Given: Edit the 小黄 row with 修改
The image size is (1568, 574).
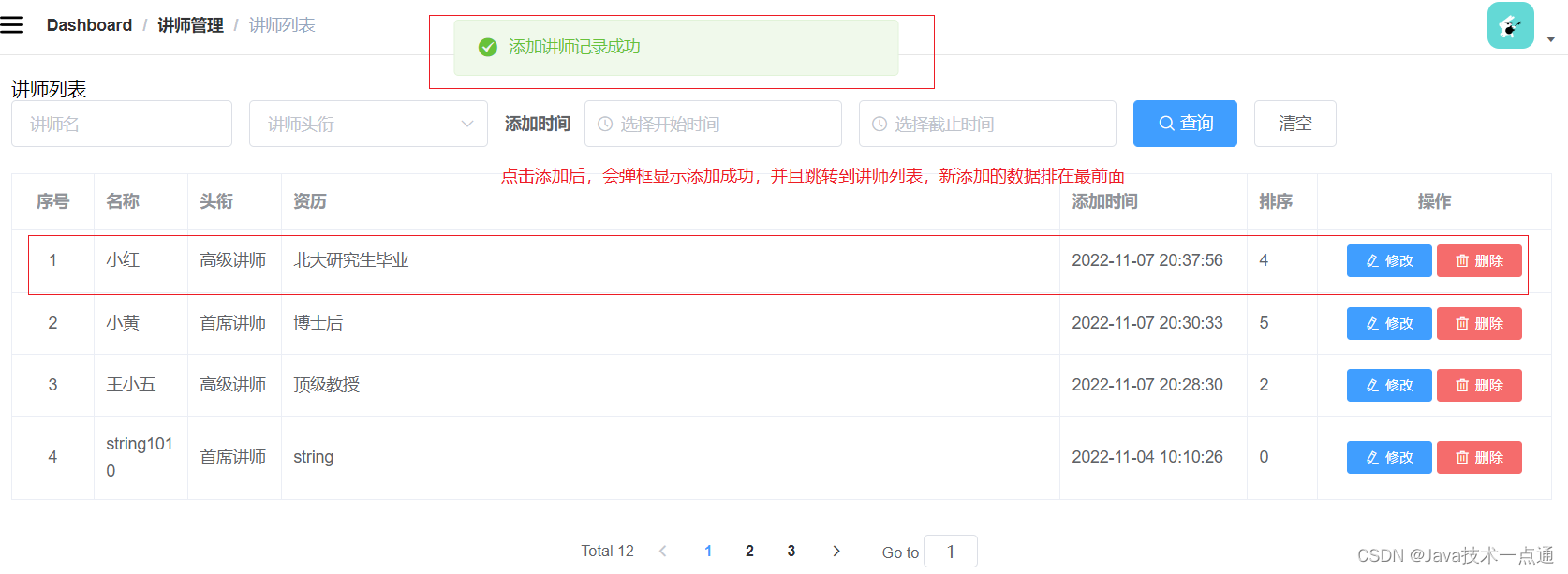Looking at the screenshot, I should pos(1389,324).
